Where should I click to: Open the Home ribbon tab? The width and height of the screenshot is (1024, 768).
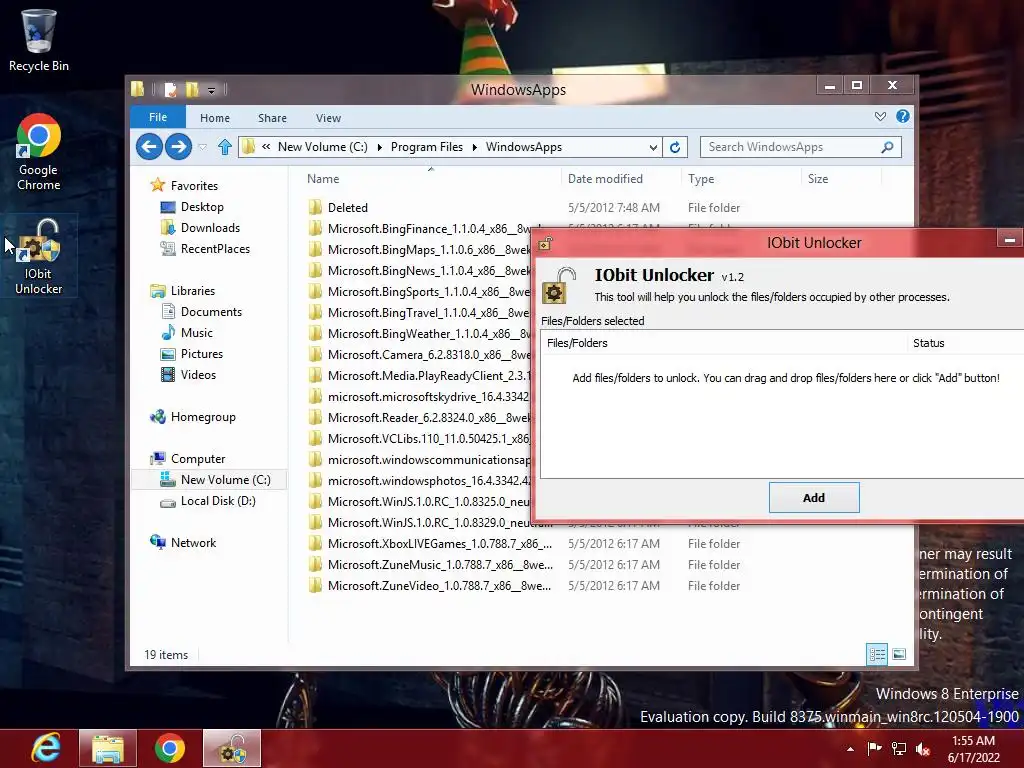[215, 118]
